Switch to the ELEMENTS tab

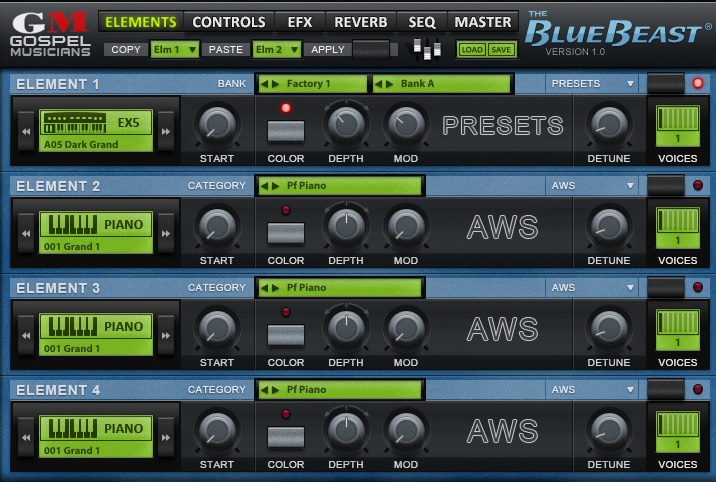tap(141, 22)
